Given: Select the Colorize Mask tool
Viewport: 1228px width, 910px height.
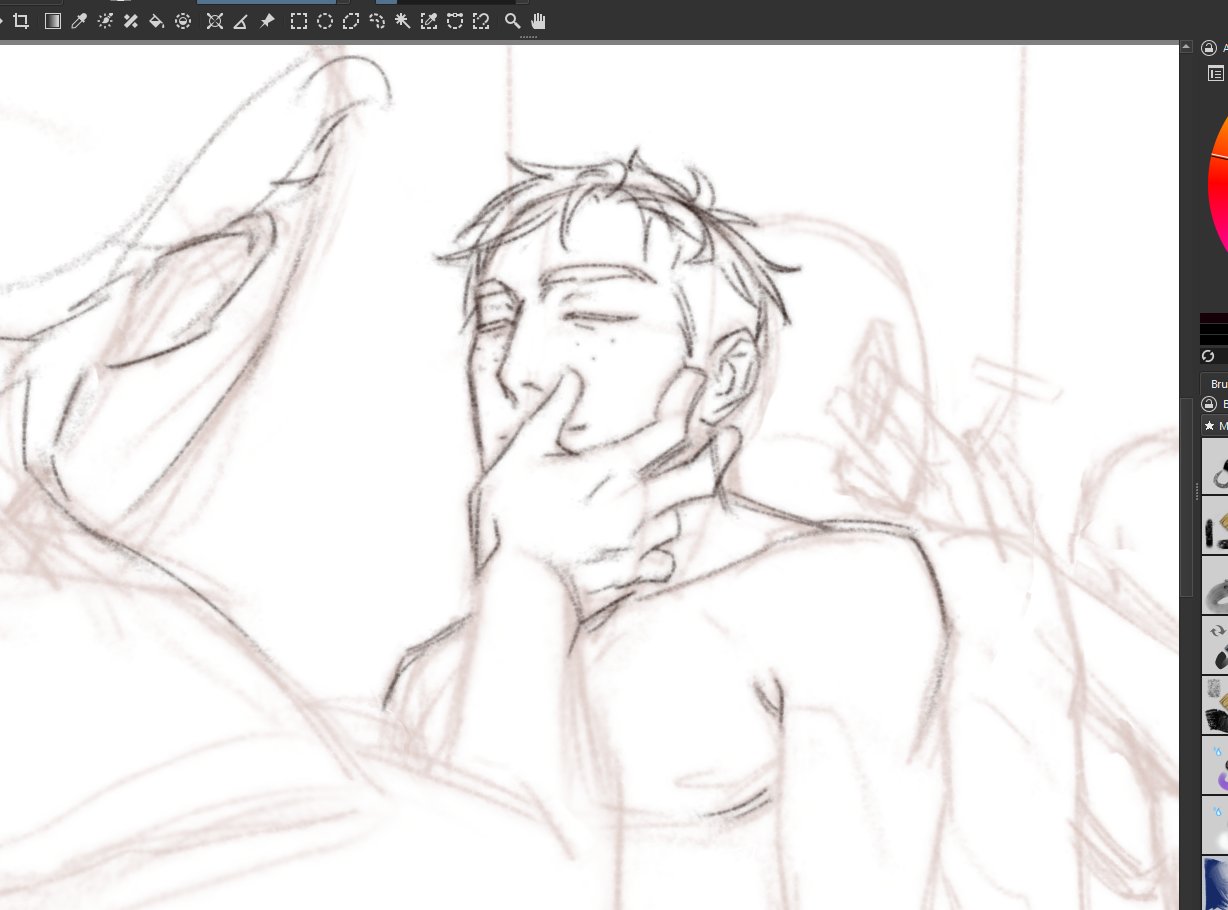Looking at the screenshot, I should [x=105, y=21].
